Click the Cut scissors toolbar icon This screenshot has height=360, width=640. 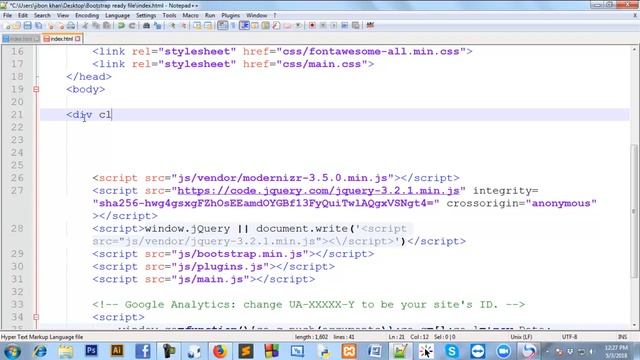point(85,26)
